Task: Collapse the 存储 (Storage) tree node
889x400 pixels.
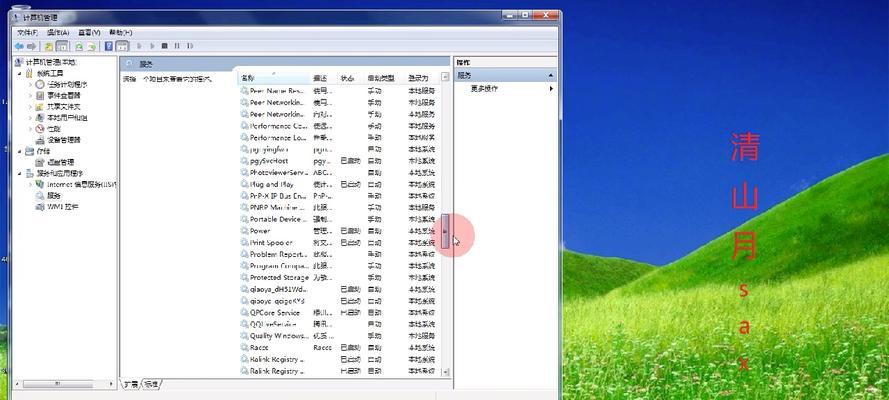Action: click(21, 151)
